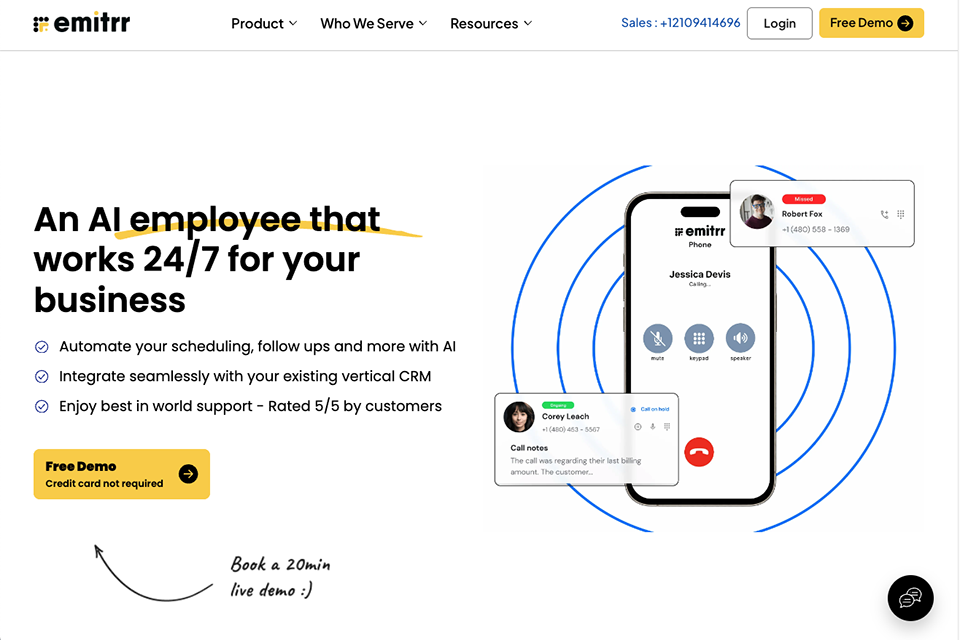Click the call-back icon on Robert Fox card
Screen dimensions: 960x640
point(884,214)
